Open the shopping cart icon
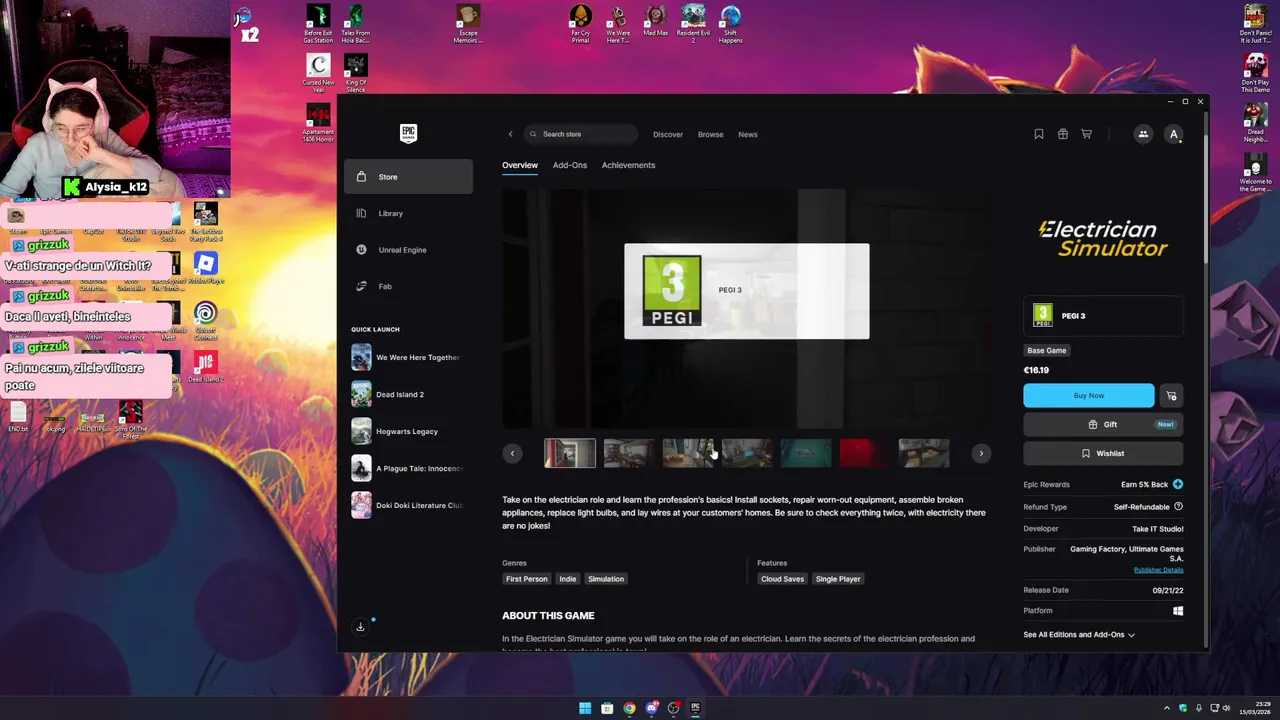Screen dimensions: 1280x720 coord(1086,134)
